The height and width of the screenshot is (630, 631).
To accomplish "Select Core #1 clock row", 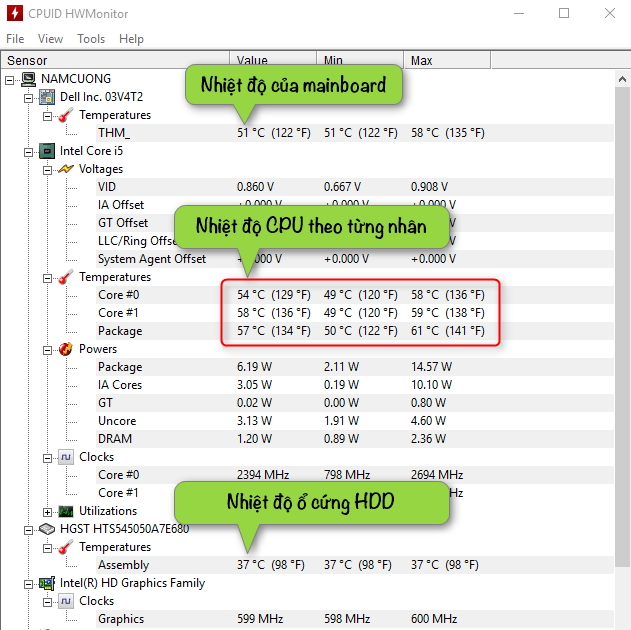I will click(355, 493).
